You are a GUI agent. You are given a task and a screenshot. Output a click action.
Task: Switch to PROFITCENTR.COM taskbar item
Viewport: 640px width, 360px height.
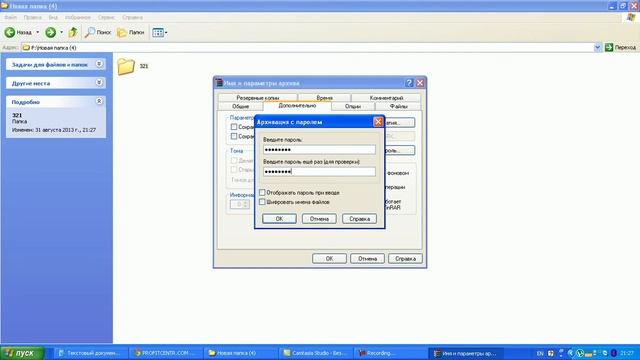pyautogui.click(x=165, y=353)
